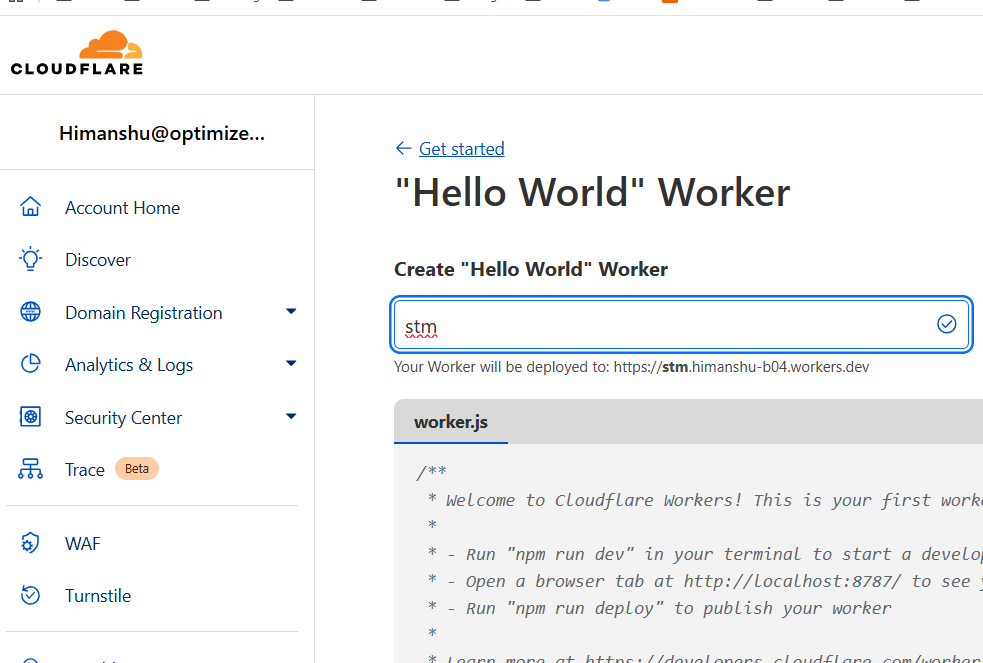Open Analytics & Logs section
Screen dimensions: 983x663
pyautogui.click(x=129, y=365)
